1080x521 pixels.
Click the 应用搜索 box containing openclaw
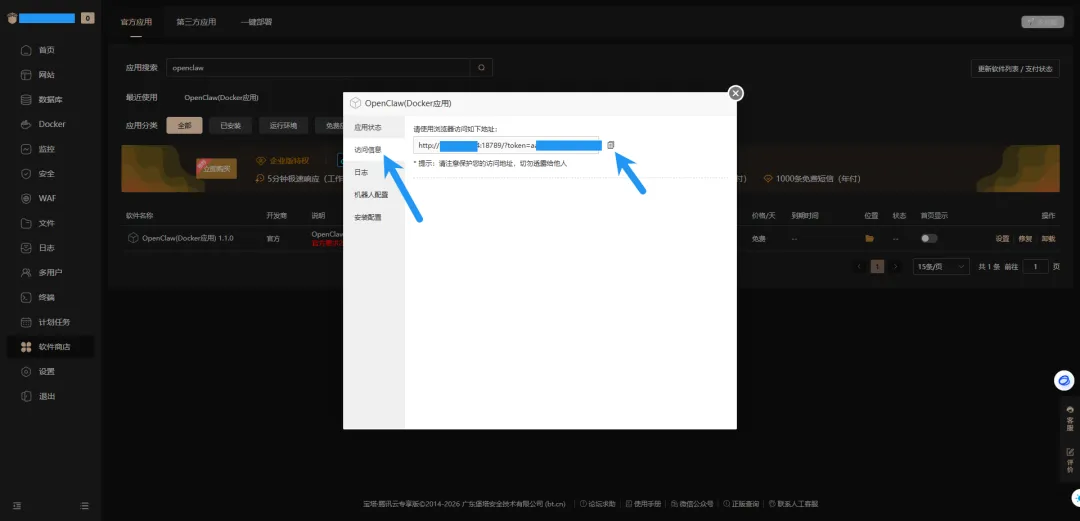click(x=318, y=68)
